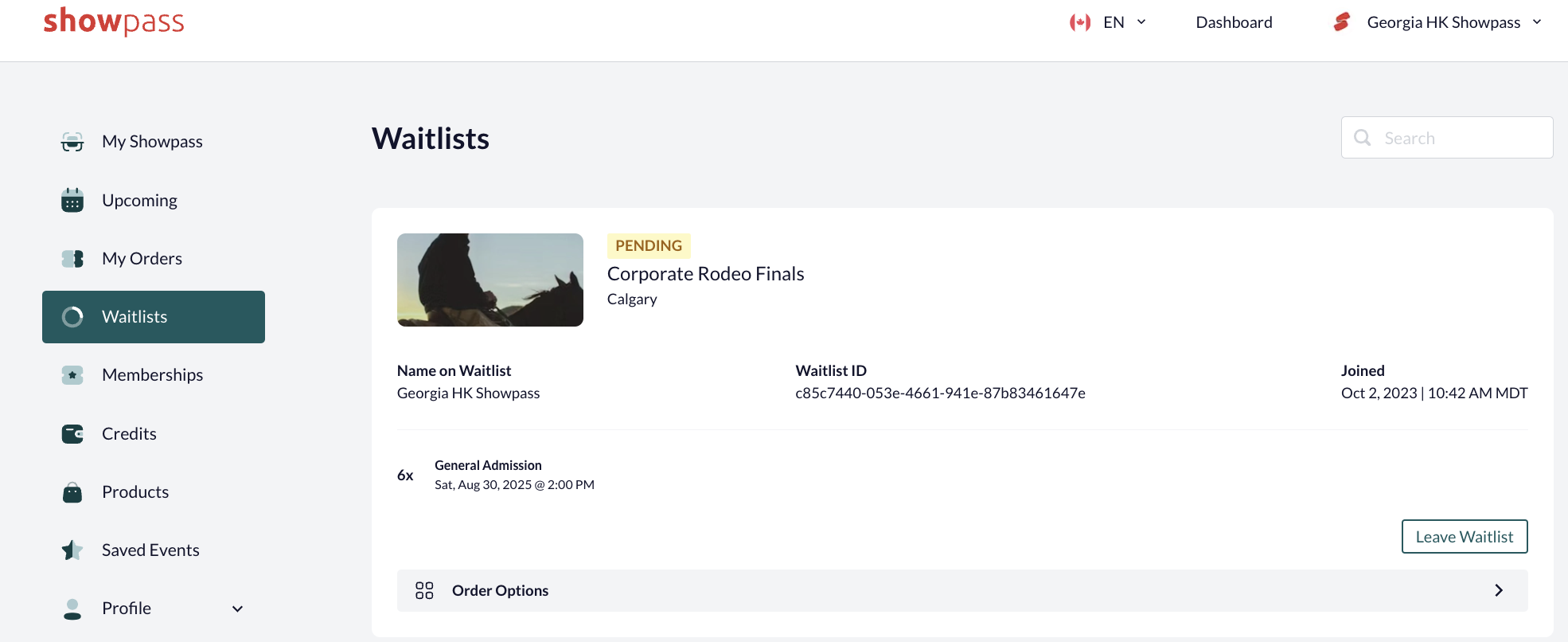Click the Order Options grid icon

click(424, 590)
